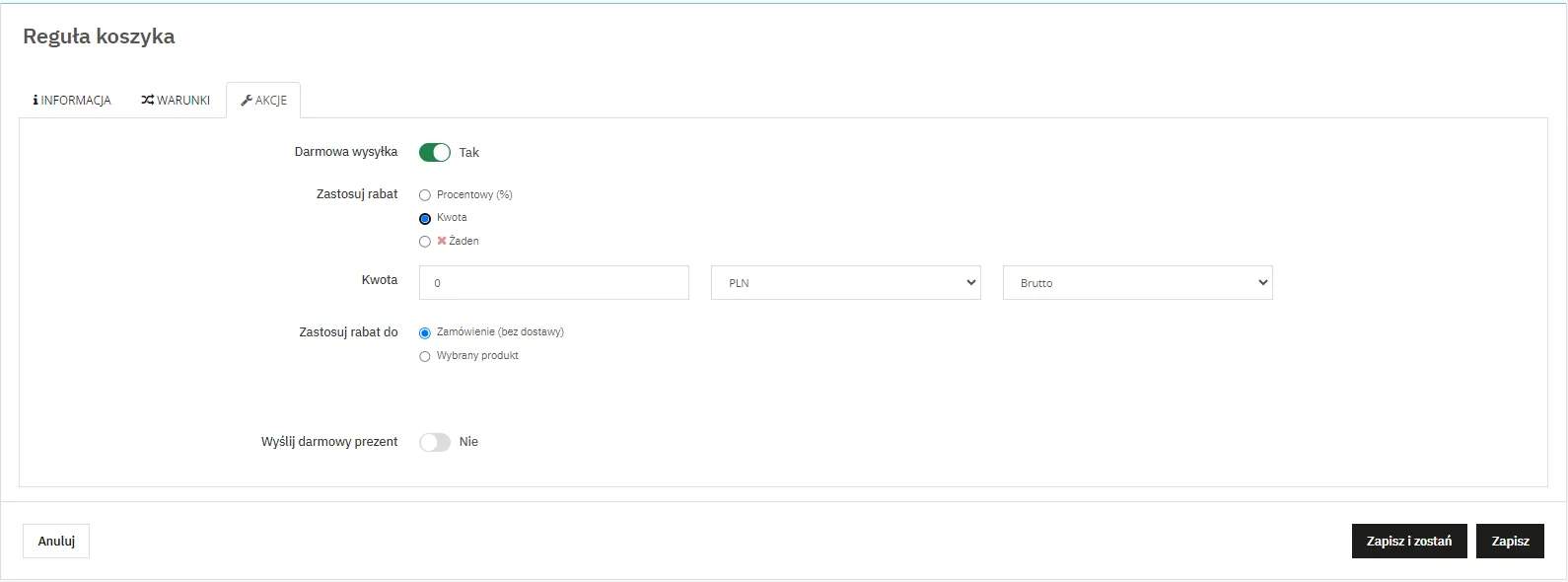The image size is (1568, 582).
Task: Expand the Brutto tax dropdown
Action: click(1137, 283)
